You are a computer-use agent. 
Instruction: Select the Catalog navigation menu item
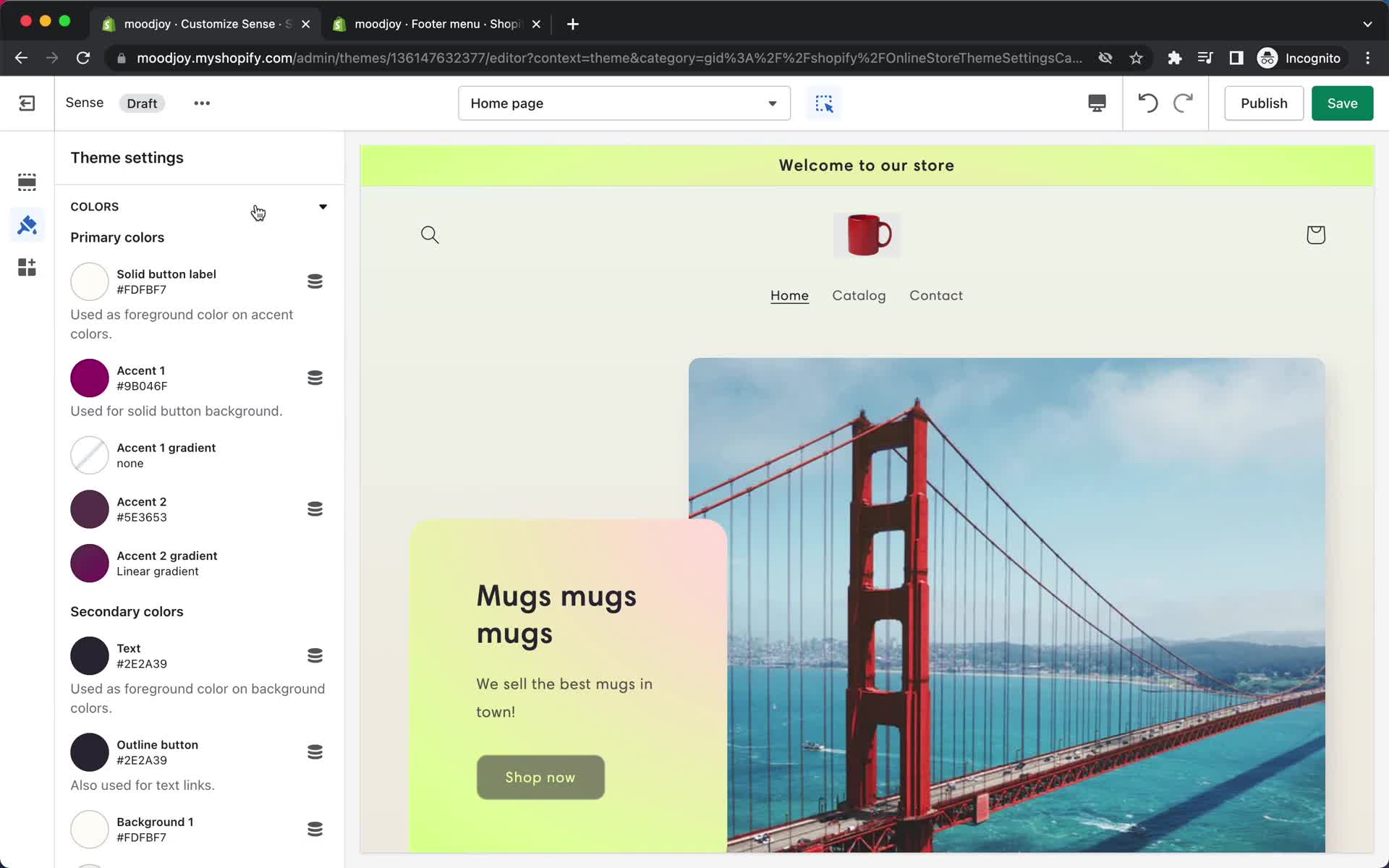[858, 296]
